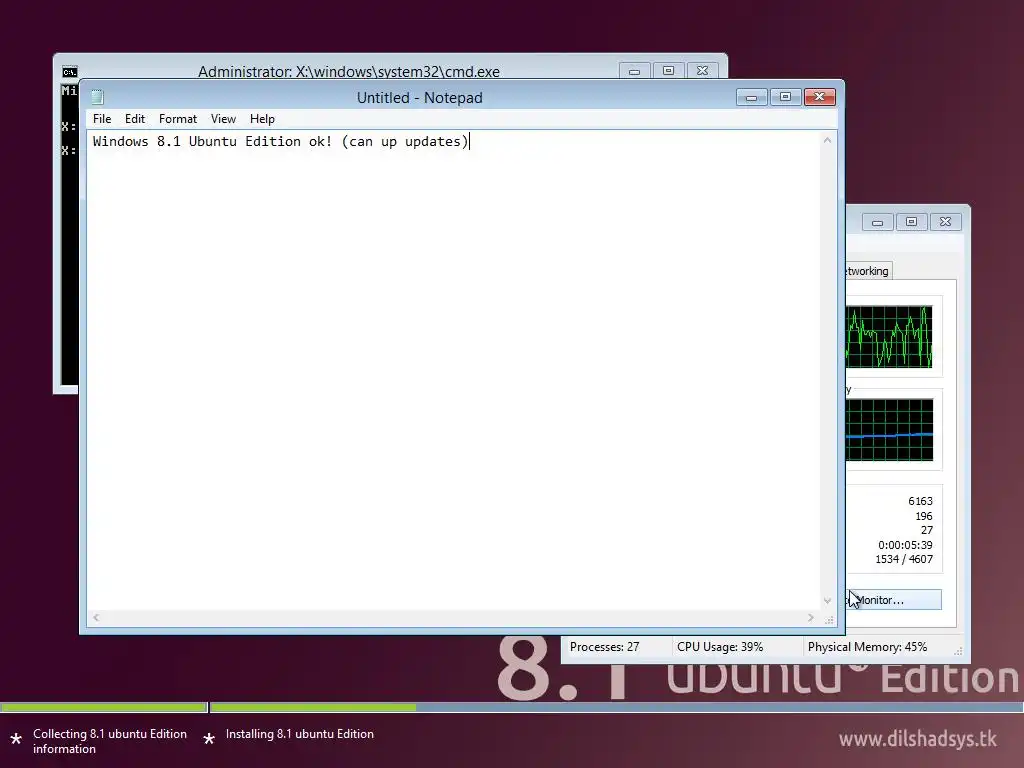The image size is (1024, 768).
Task: Close the Task Manager window
Action: [x=946, y=222]
